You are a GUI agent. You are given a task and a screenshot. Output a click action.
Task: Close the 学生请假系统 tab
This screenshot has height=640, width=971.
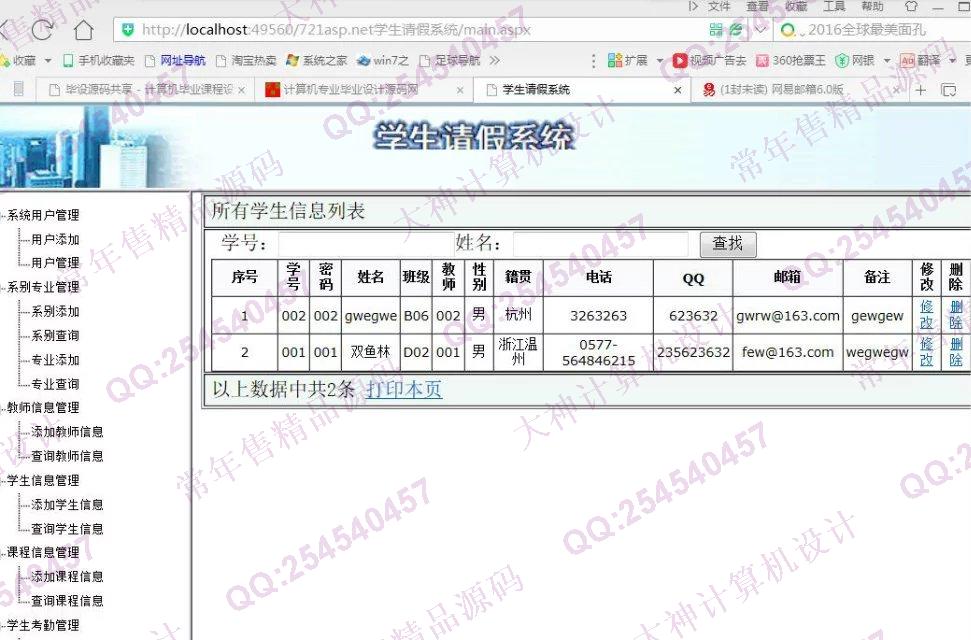(x=678, y=90)
